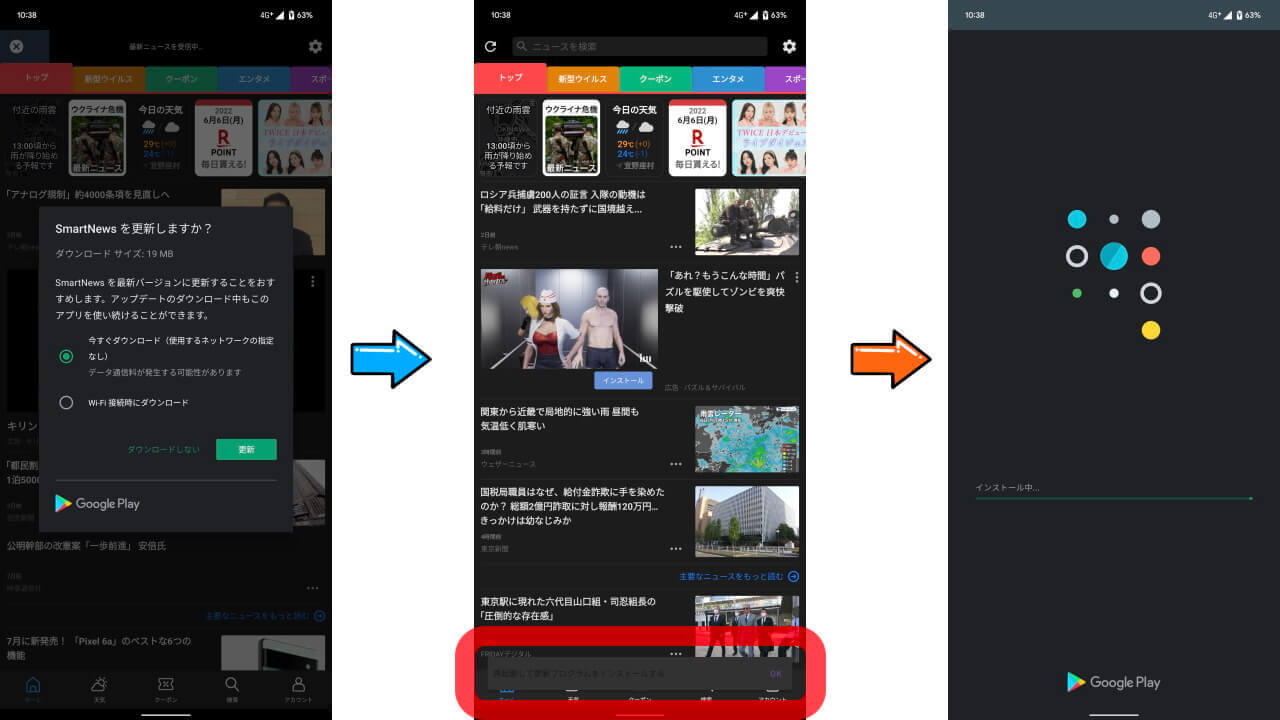This screenshot has height=720, width=1280.
Task: Tap the アカウント account icon in bottom navigation
Action: click(298, 686)
